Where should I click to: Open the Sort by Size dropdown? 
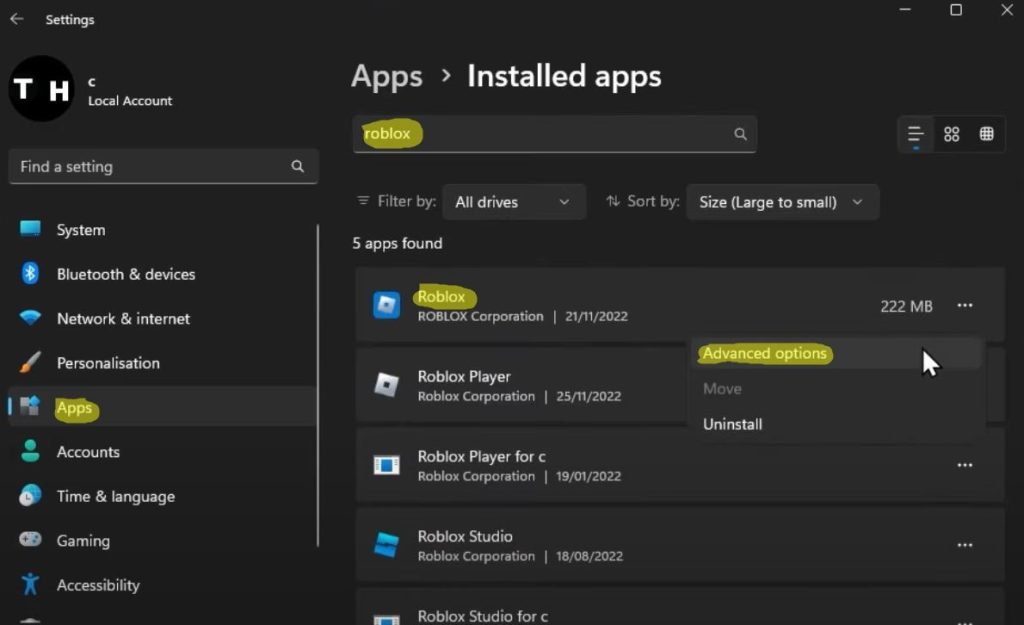782,202
